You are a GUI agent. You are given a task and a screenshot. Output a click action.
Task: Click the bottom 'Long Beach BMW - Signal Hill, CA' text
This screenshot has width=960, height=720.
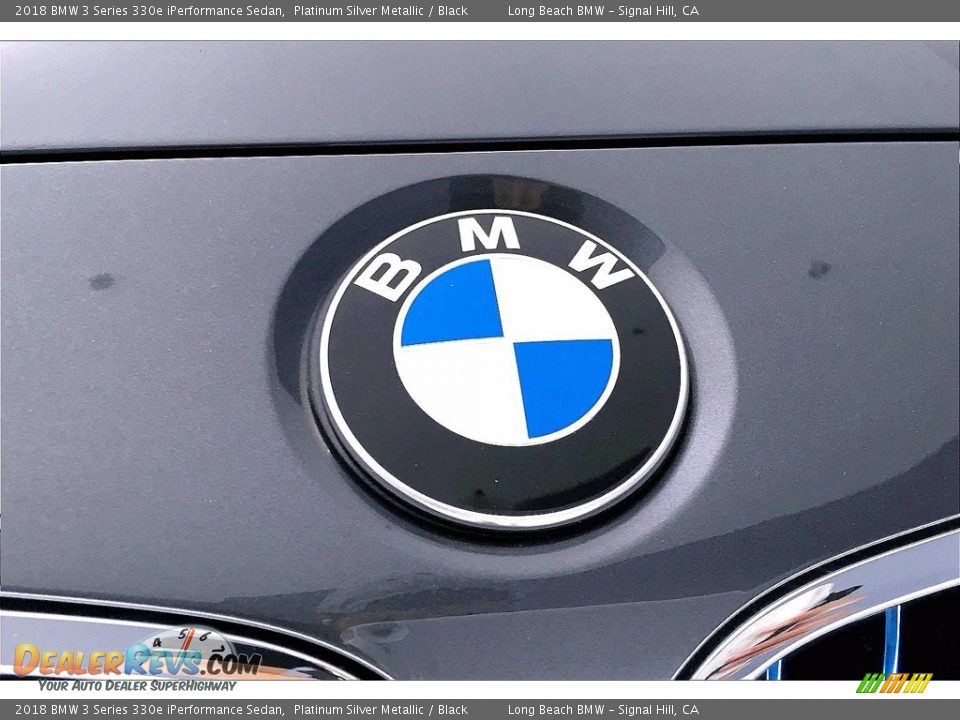(603, 710)
